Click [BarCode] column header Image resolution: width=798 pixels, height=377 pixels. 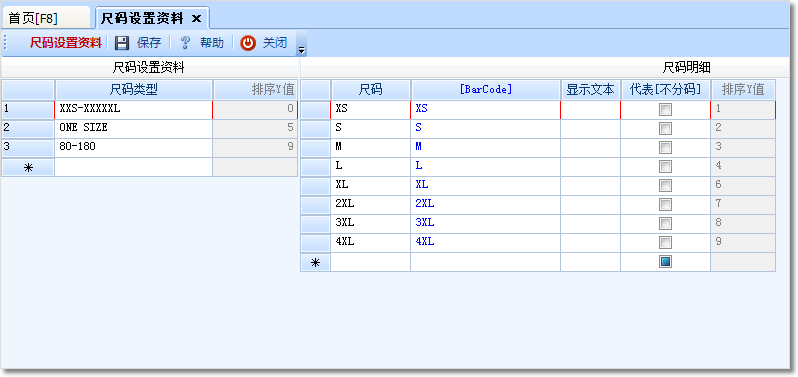(486, 90)
